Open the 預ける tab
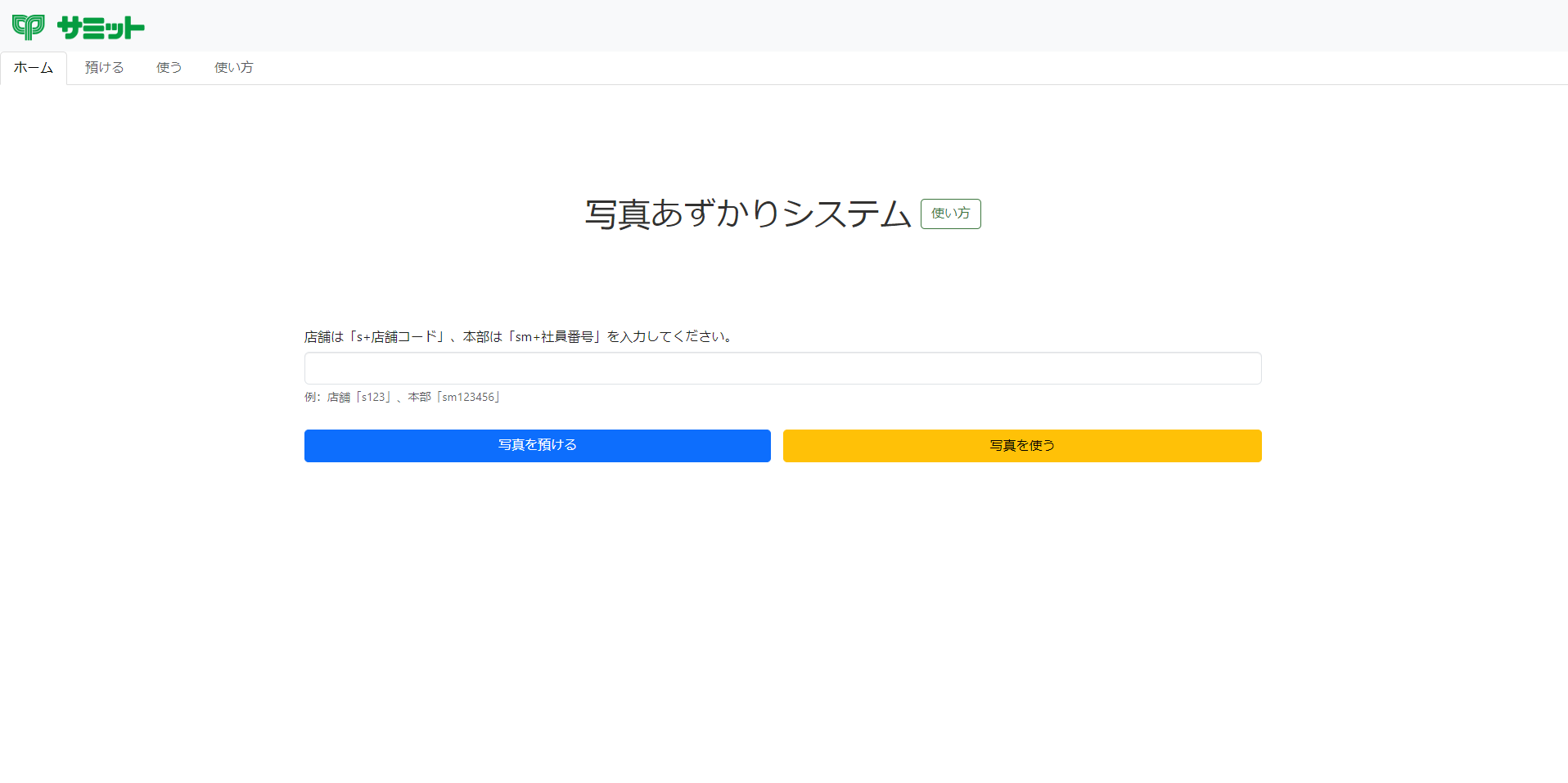The width and height of the screenshot is (1568, 783). point(105,68)
